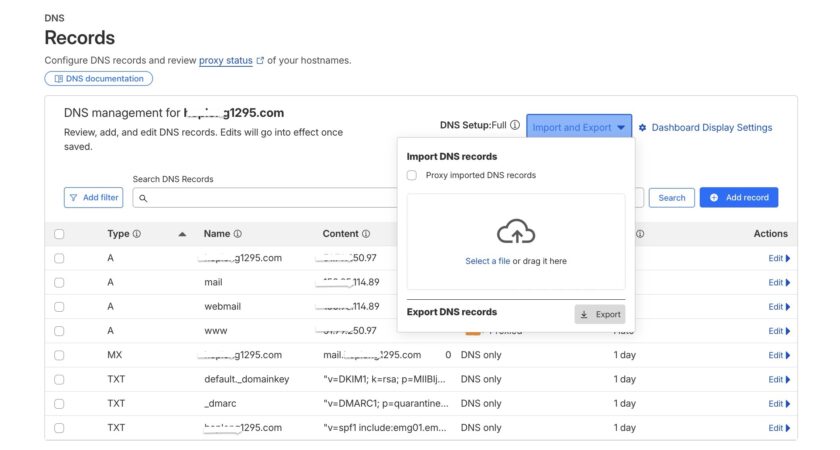The height and width of the screenshot is (450, 840).
Task: Select the checkbox for the _dmarc TXT record
Action: [59, 404]
